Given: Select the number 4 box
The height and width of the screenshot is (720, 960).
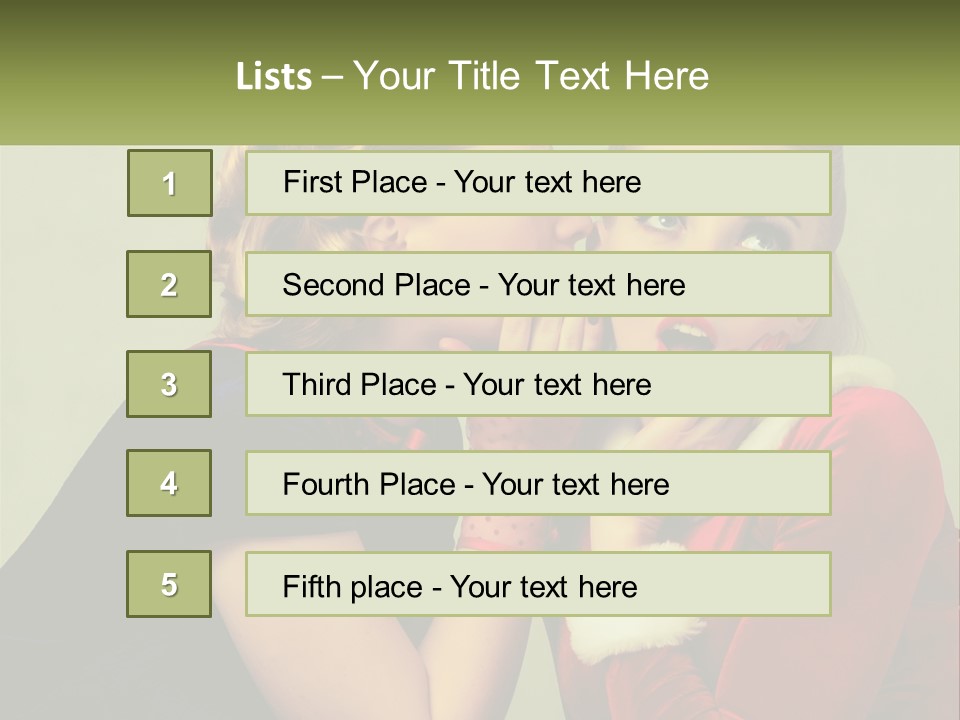Looking at the screenshot, I should pyautogui.click(x=169, y=483).
